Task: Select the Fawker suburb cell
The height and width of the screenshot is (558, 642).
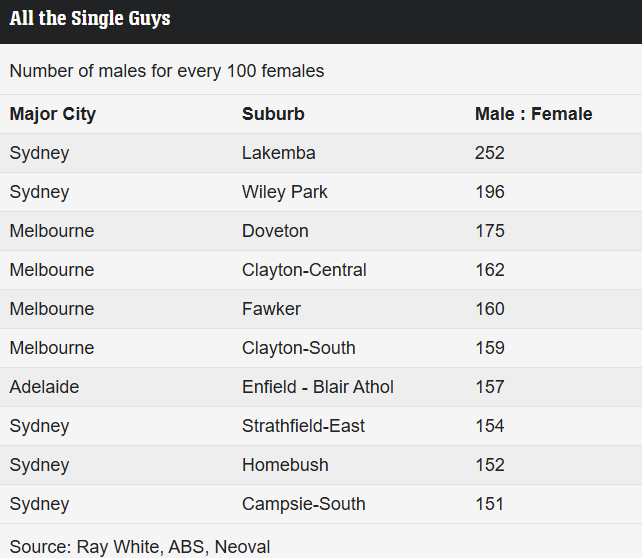Action: [271, 309]
